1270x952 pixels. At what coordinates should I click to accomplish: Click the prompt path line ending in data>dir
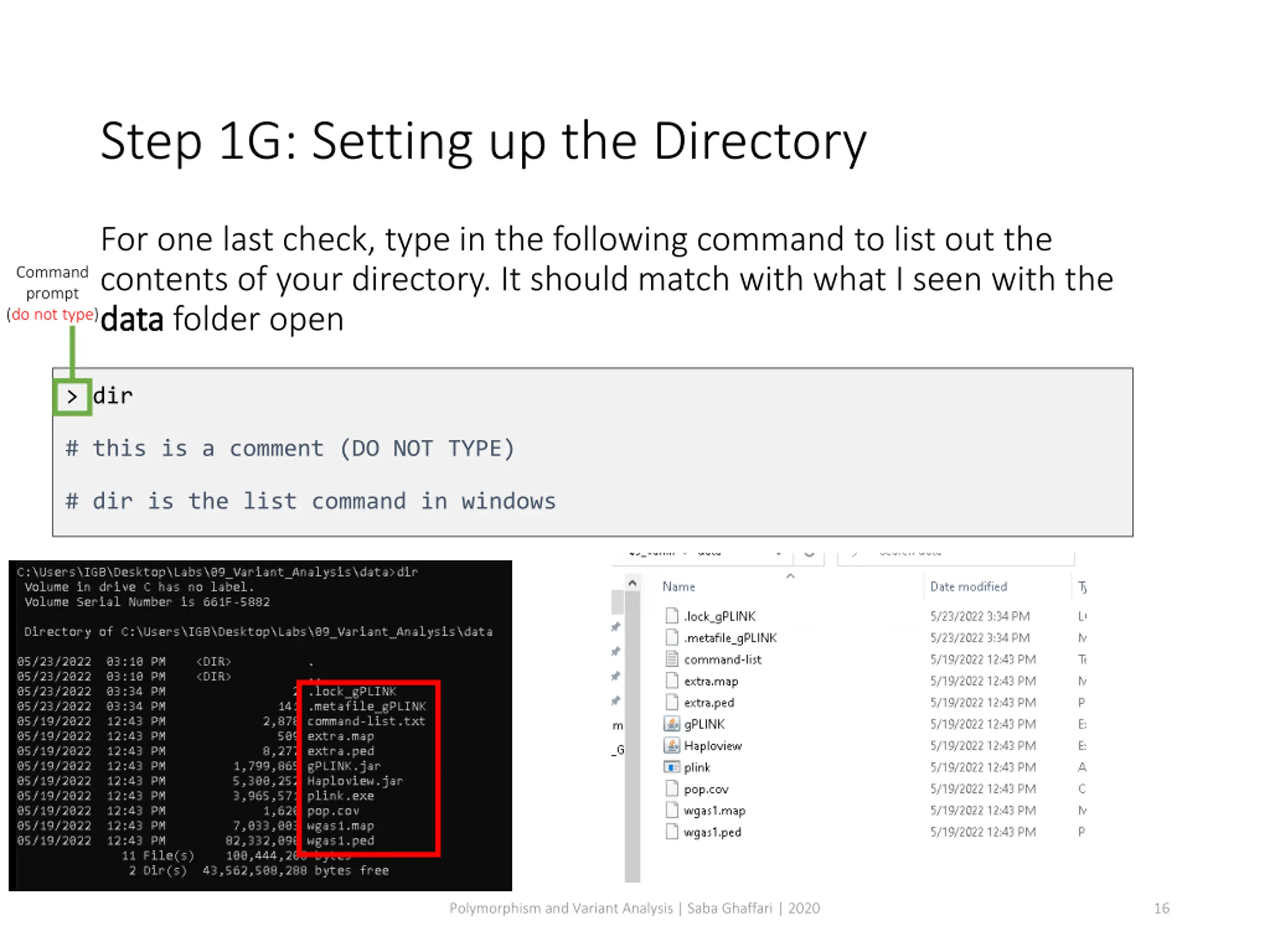[x=217, y=572]
